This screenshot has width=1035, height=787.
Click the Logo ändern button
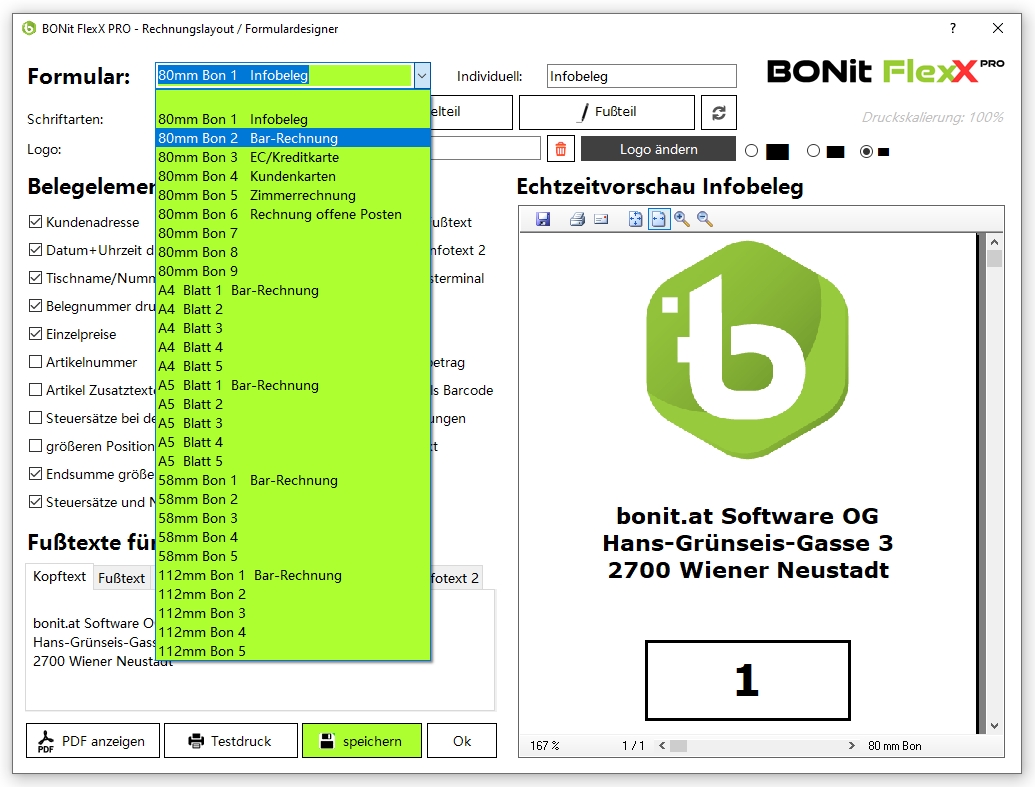pos(658,149)
